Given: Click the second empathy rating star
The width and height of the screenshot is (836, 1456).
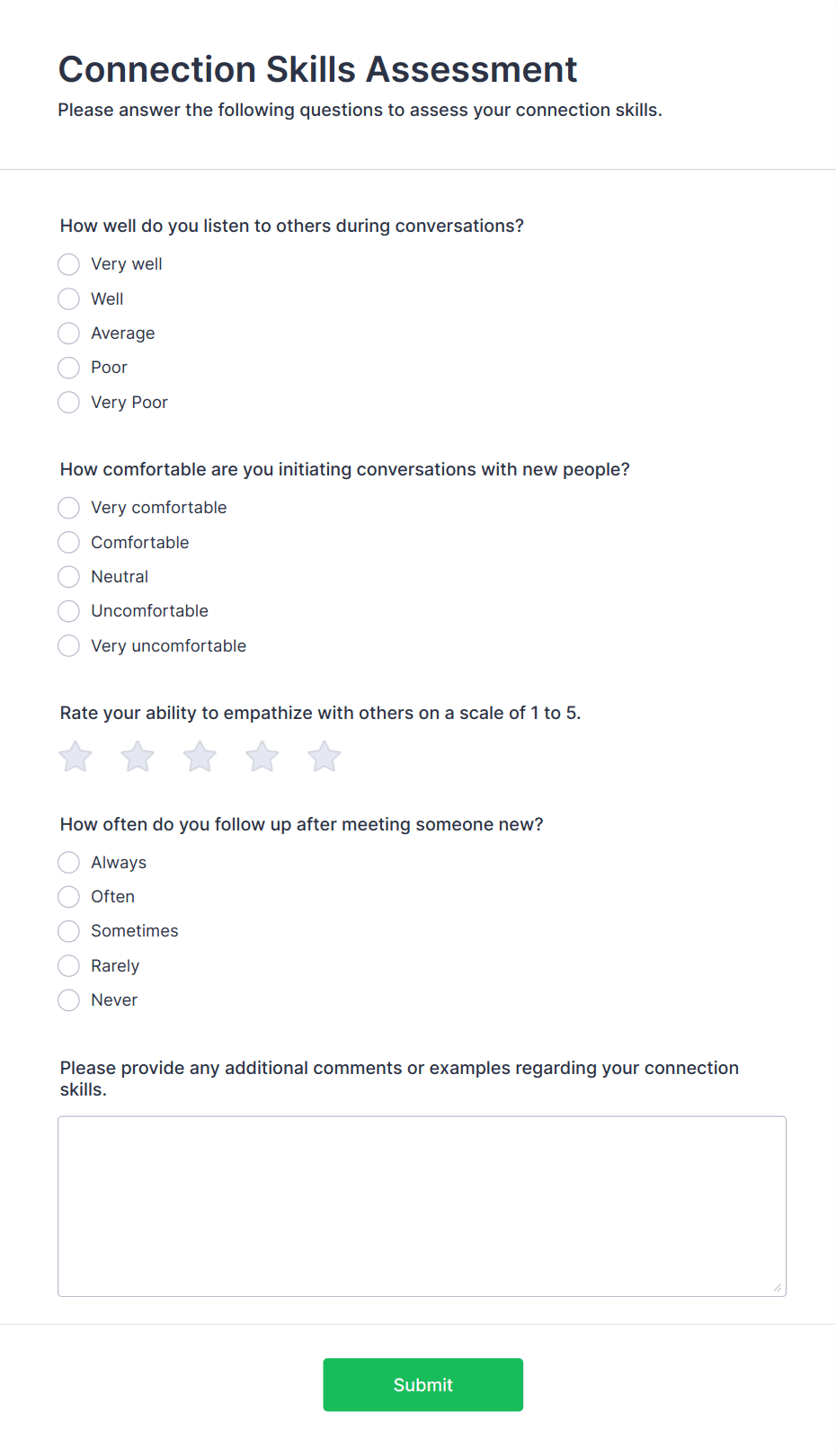Looking at the screenshot, I should pos(138,756).
